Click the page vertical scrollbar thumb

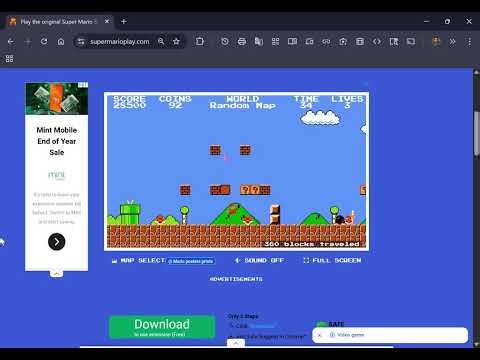pyautogui.click(x=477, y=133)
